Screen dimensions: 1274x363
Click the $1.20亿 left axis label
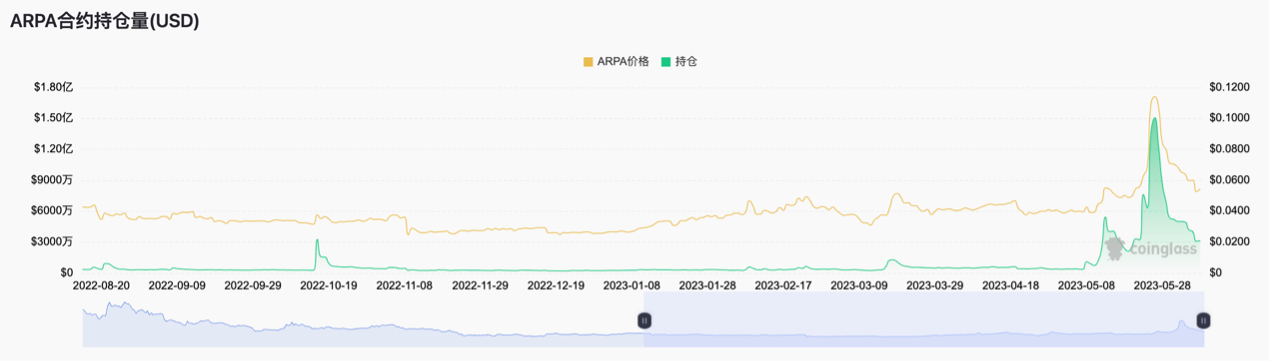coord(54,149)
